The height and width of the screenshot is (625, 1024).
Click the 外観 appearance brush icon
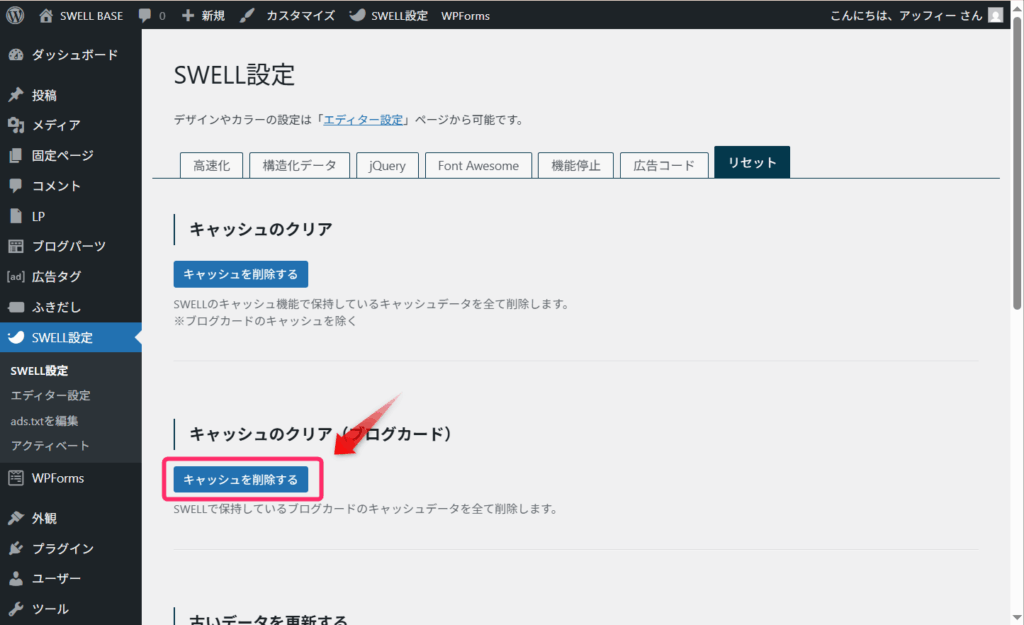tap(16, 518)
